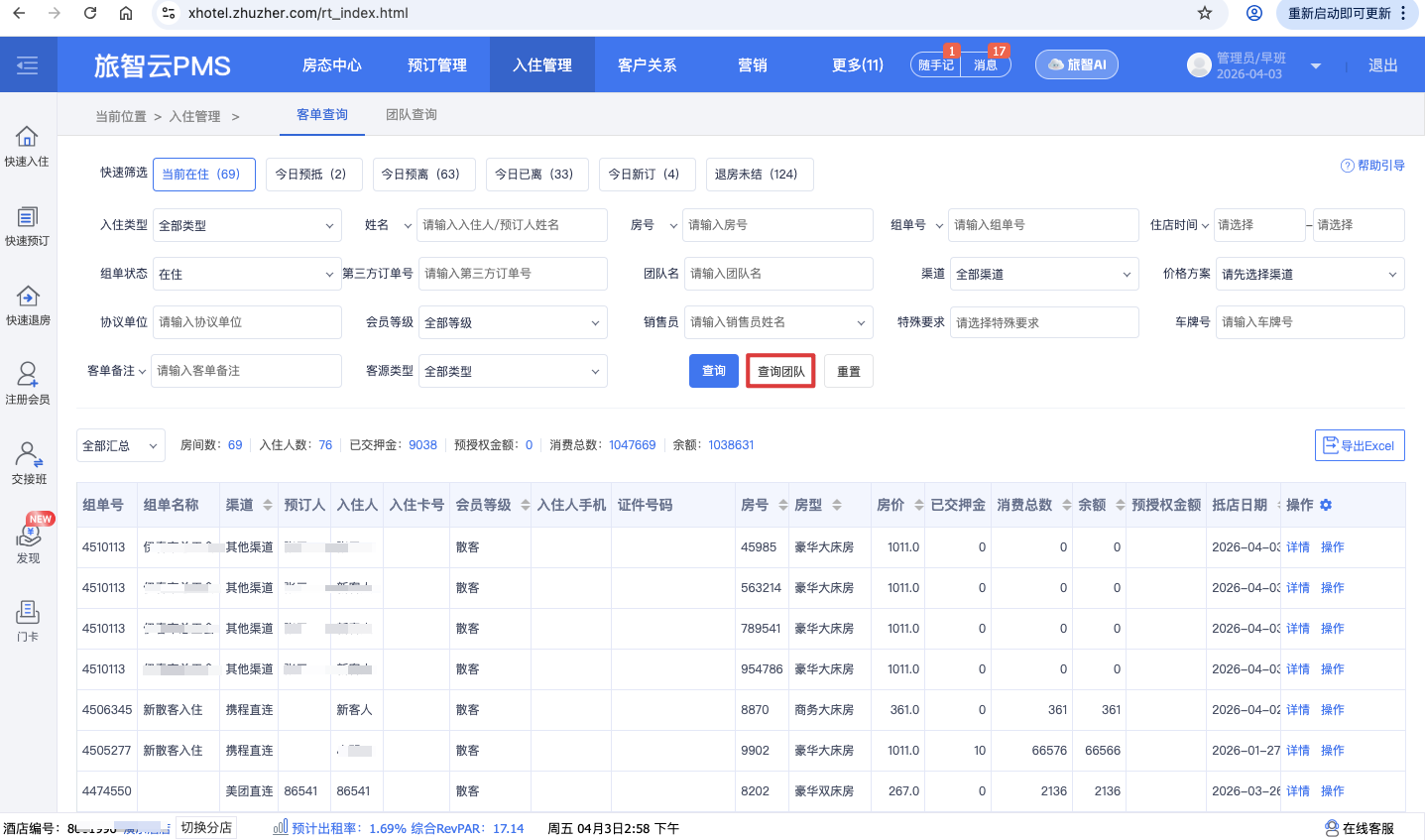Open table column settings gear next to 操作

coord(1326,506)
